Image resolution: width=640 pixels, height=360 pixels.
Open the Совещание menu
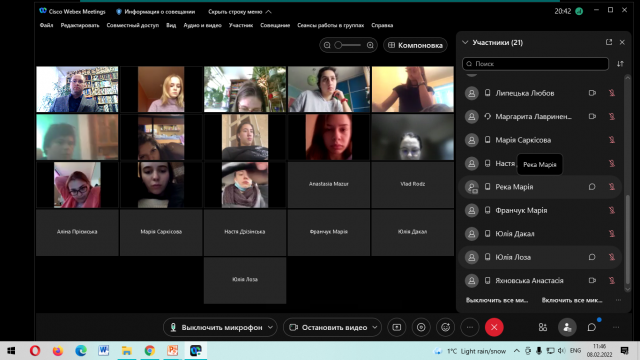pyautogui.click(x=275, y=25)
